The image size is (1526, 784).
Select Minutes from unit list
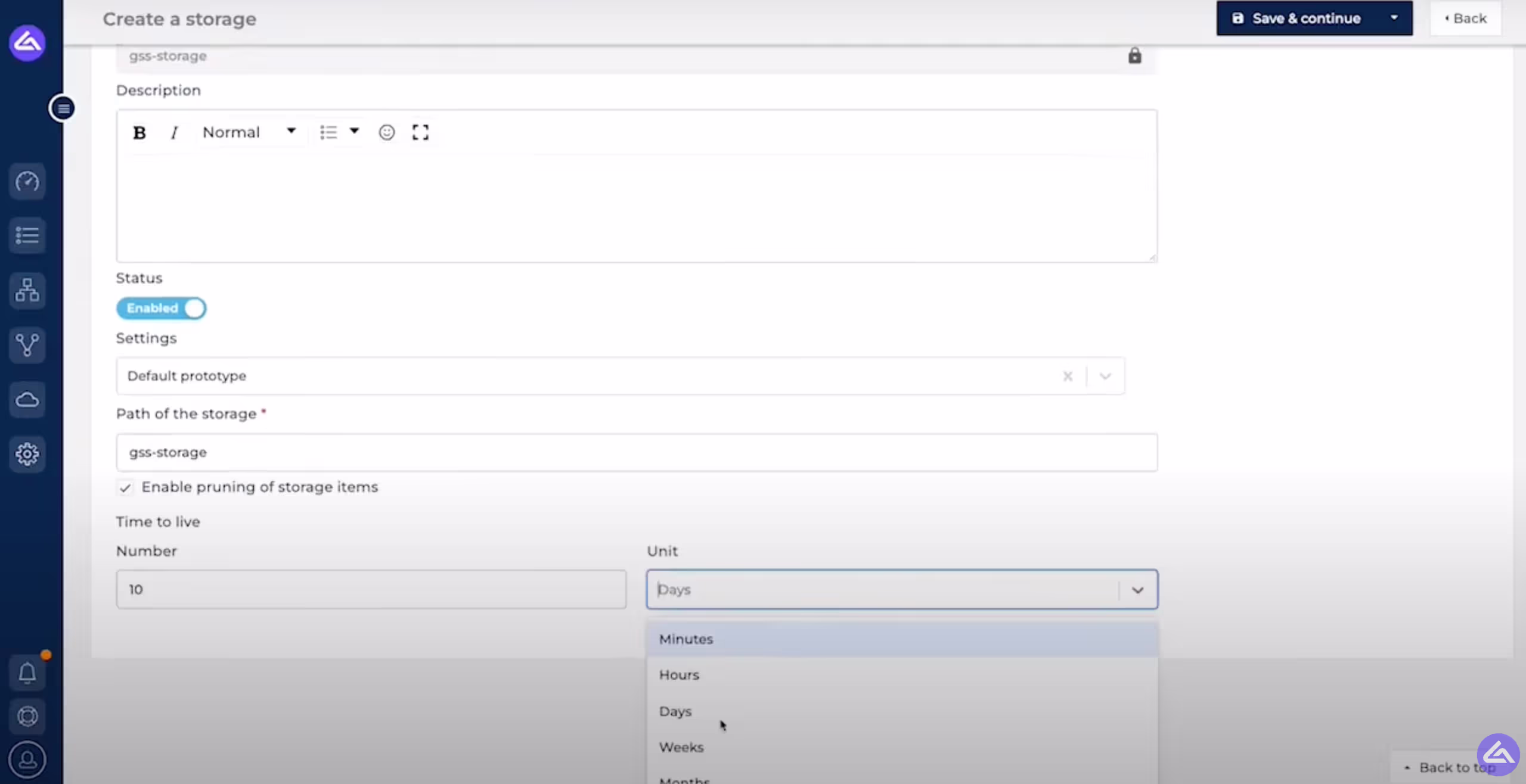coord(902,639)
